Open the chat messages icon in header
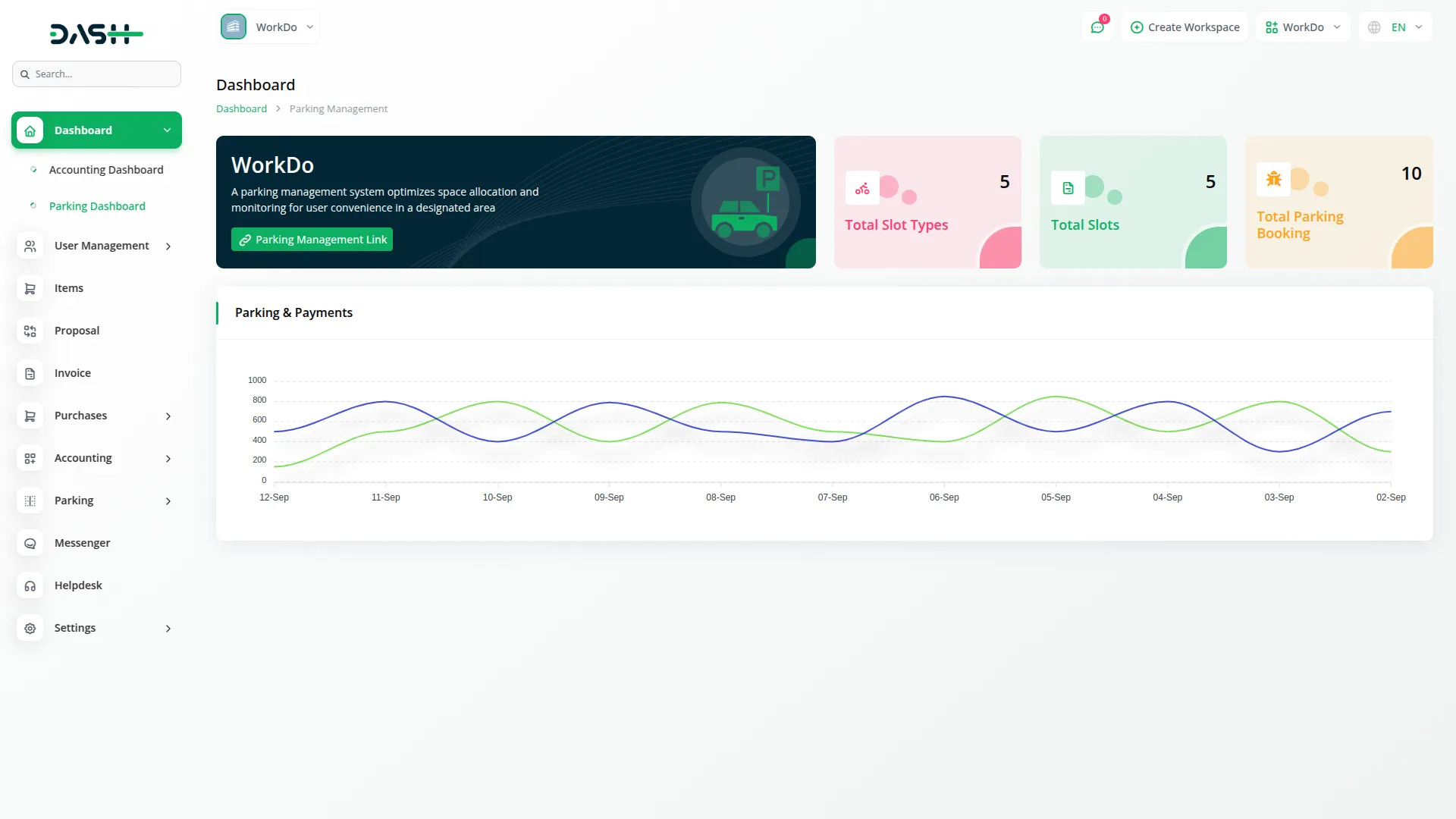This screenshot has height=819, width=1456. click(x=1097, y=27)
